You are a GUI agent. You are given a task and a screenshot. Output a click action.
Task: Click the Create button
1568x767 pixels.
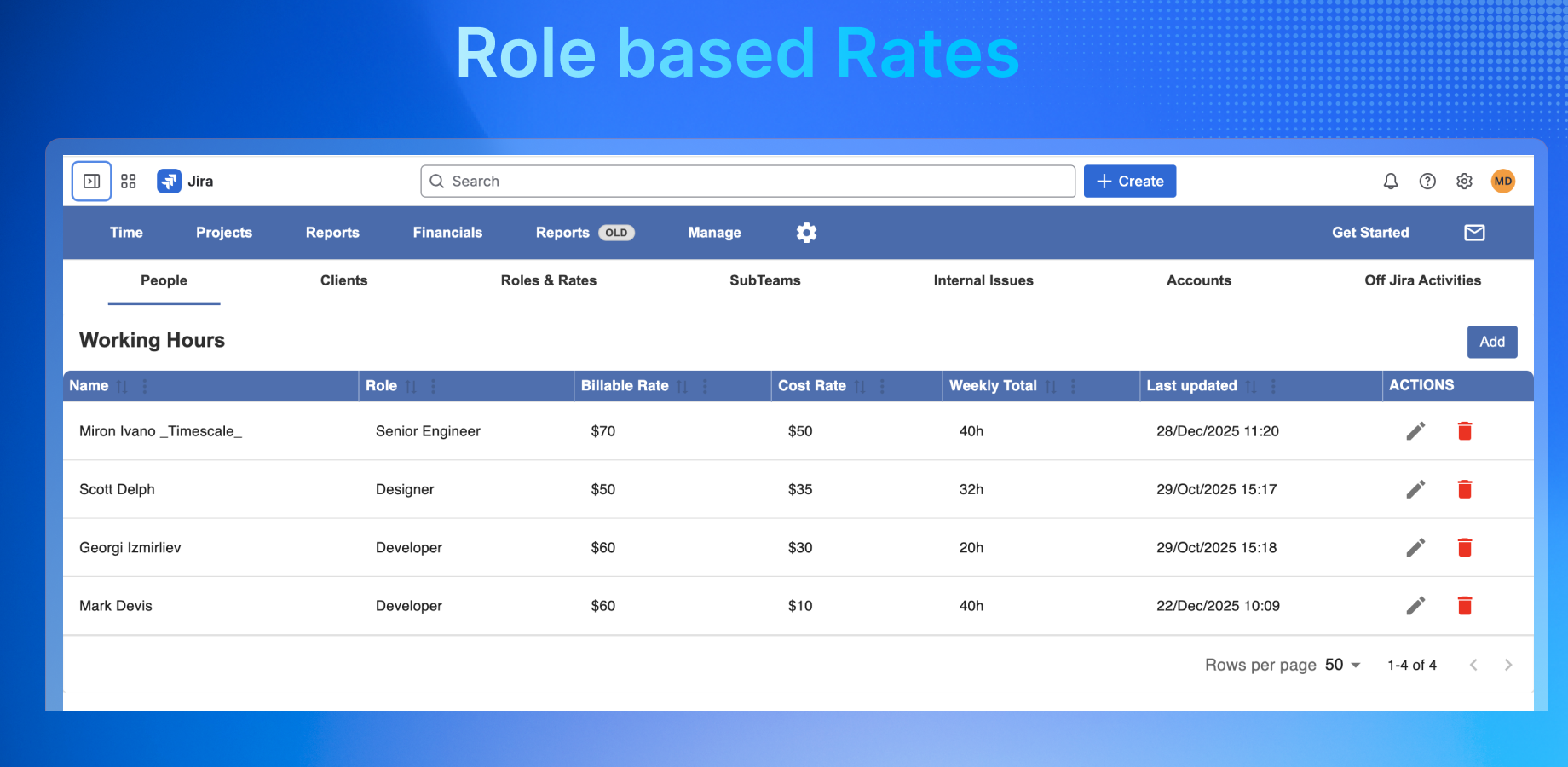point(1130,181)
